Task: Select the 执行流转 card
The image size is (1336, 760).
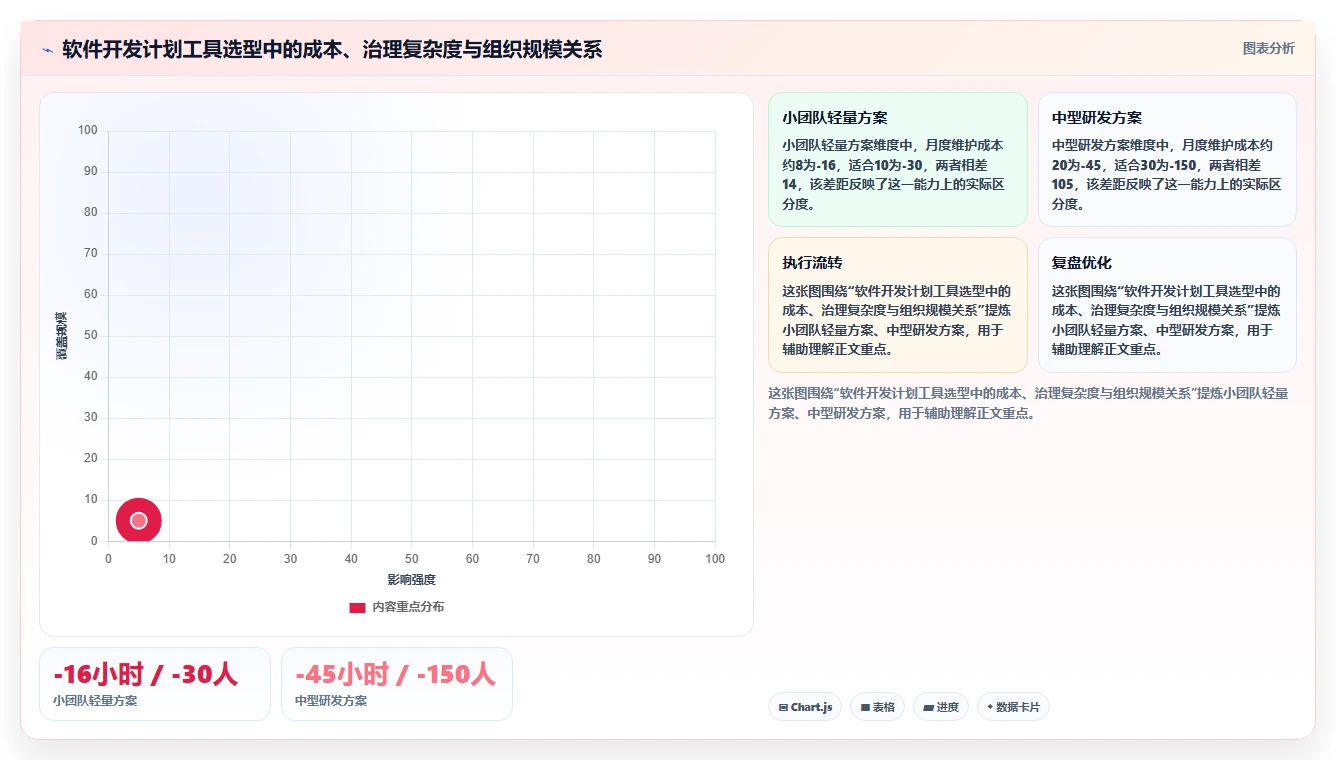Action: click(x=898, y=305)
